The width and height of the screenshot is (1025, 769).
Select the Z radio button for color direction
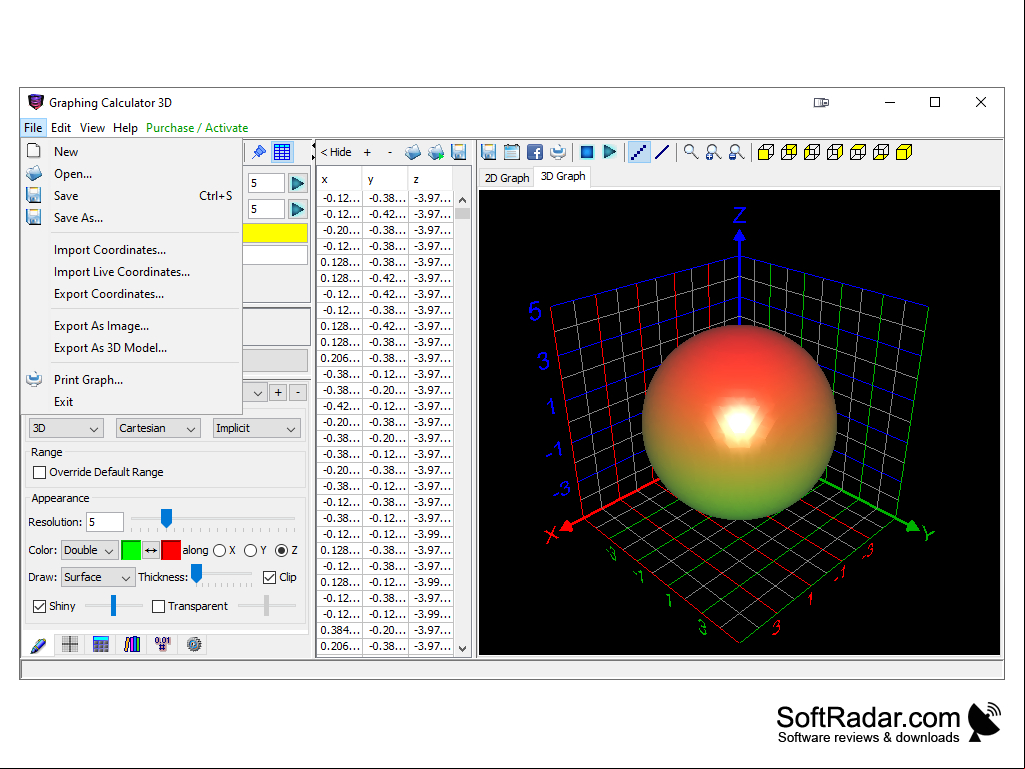coord(282,551)
